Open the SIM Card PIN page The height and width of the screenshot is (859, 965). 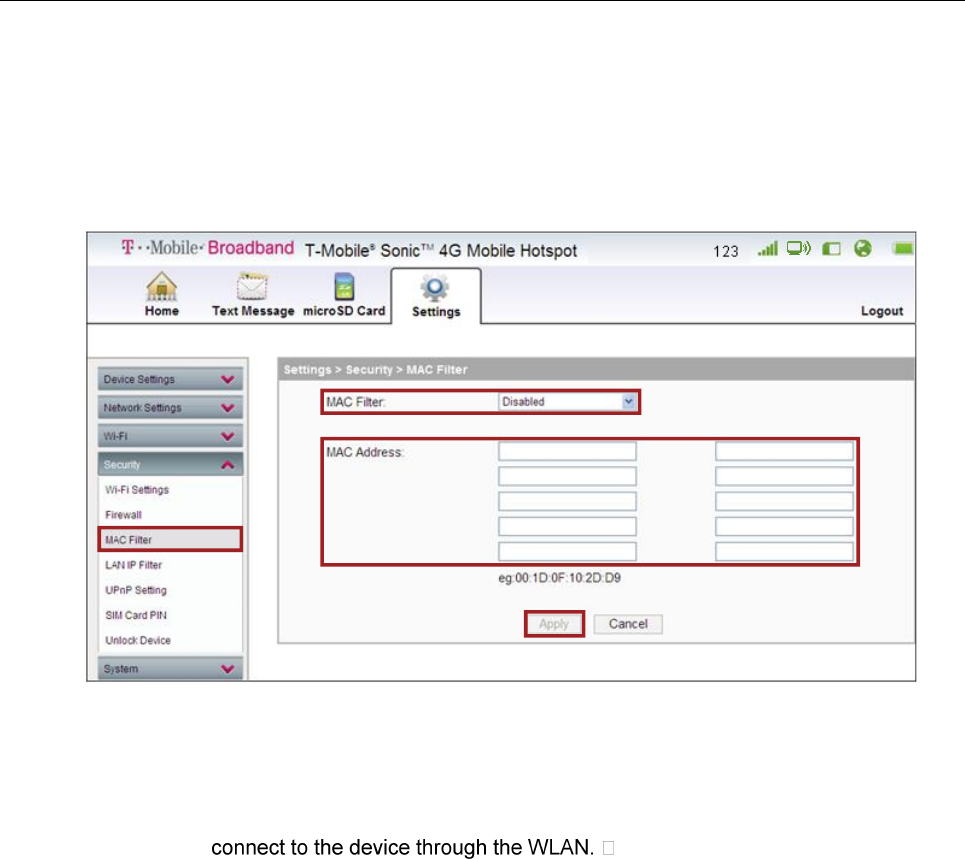click(x=136, y=615)
